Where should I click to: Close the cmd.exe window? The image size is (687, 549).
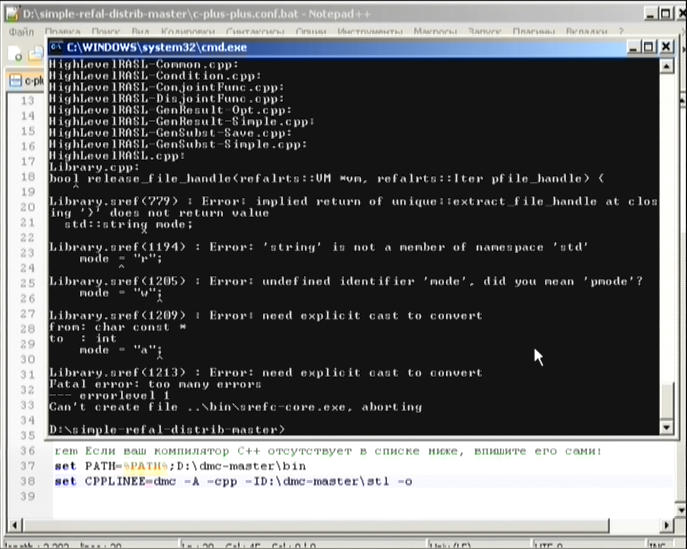(666, 46)
